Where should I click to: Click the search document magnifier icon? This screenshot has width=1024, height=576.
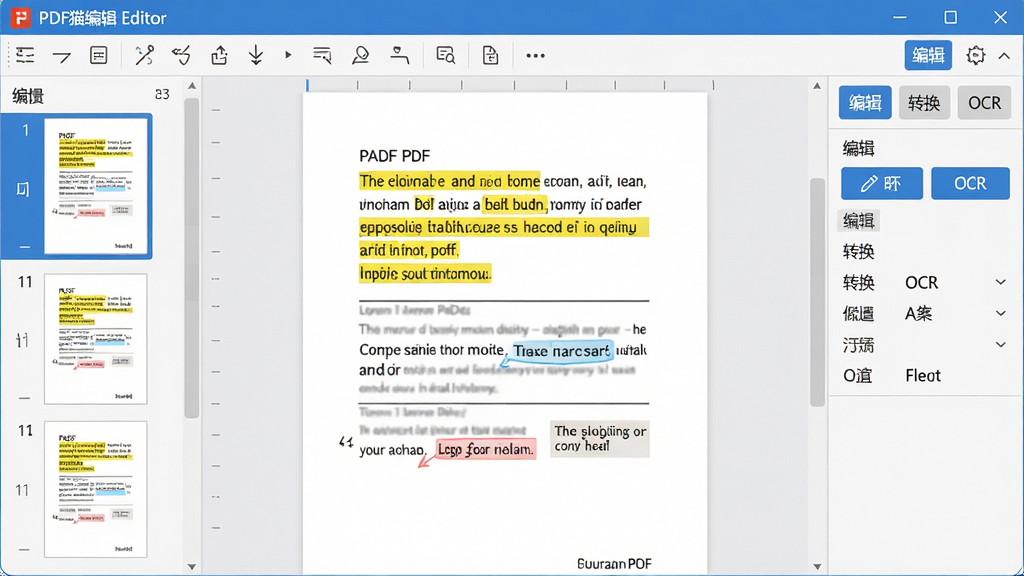pos(445,56)
